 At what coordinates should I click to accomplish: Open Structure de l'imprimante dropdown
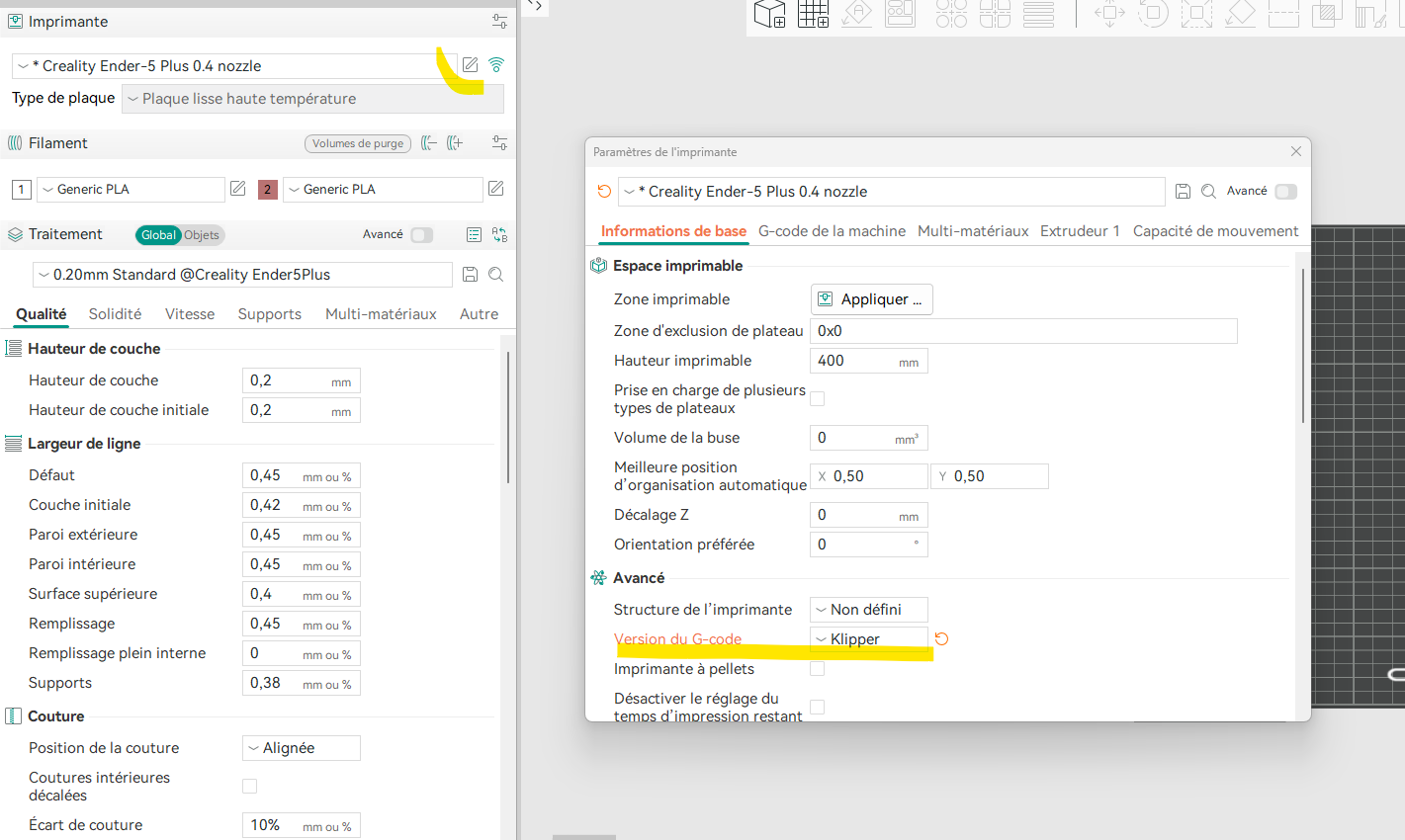coord(869,610)
